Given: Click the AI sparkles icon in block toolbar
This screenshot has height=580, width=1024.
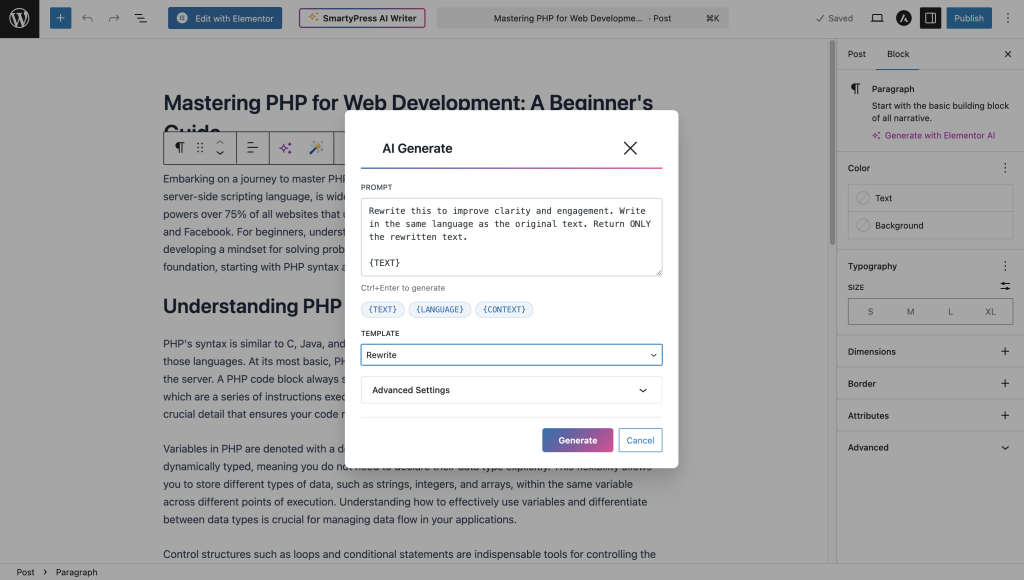Looking at the screenshot, I should coord(285,147).
